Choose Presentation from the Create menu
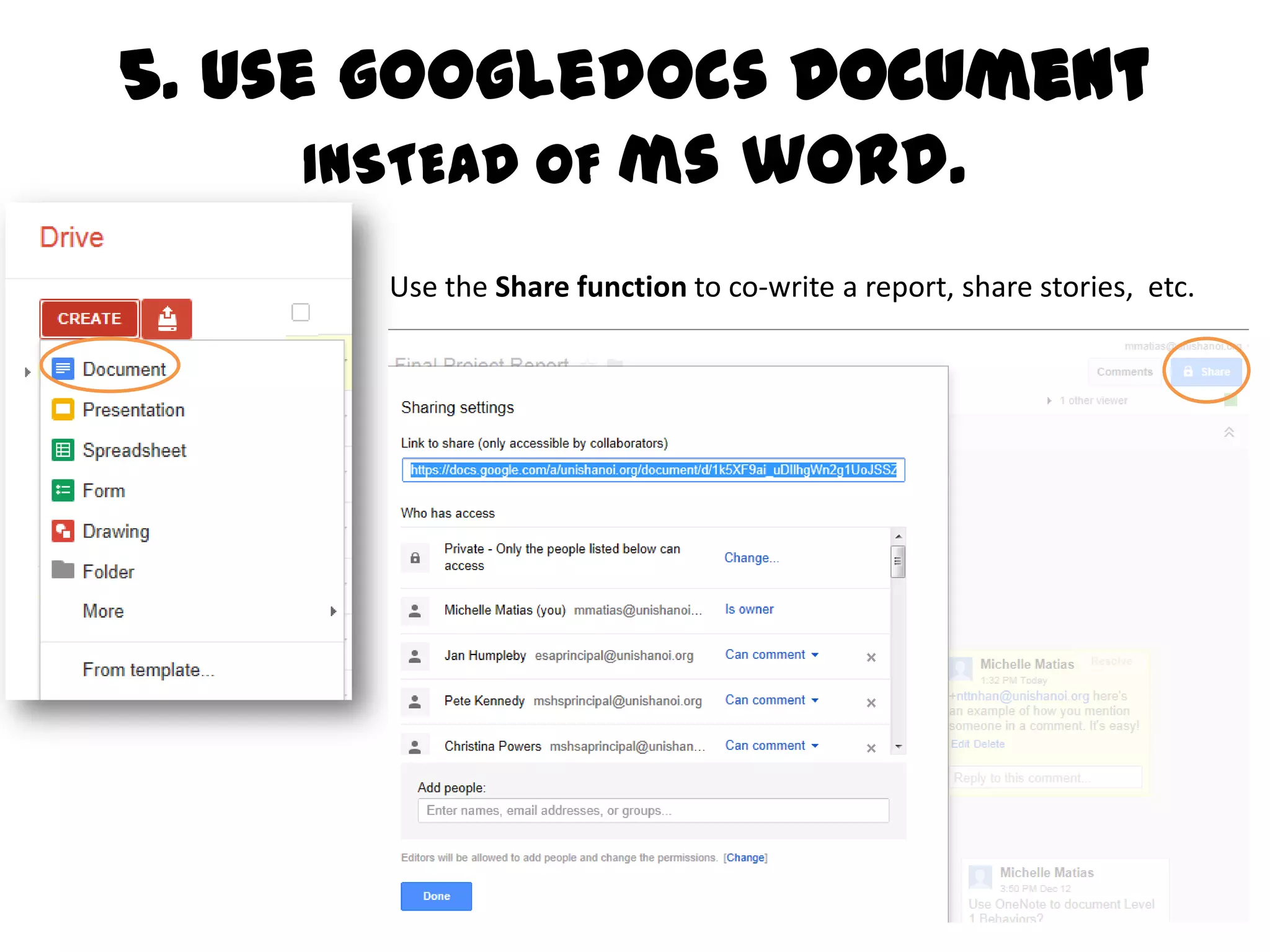This screenshot has width=1270, height=952. (x=133, y=410)
